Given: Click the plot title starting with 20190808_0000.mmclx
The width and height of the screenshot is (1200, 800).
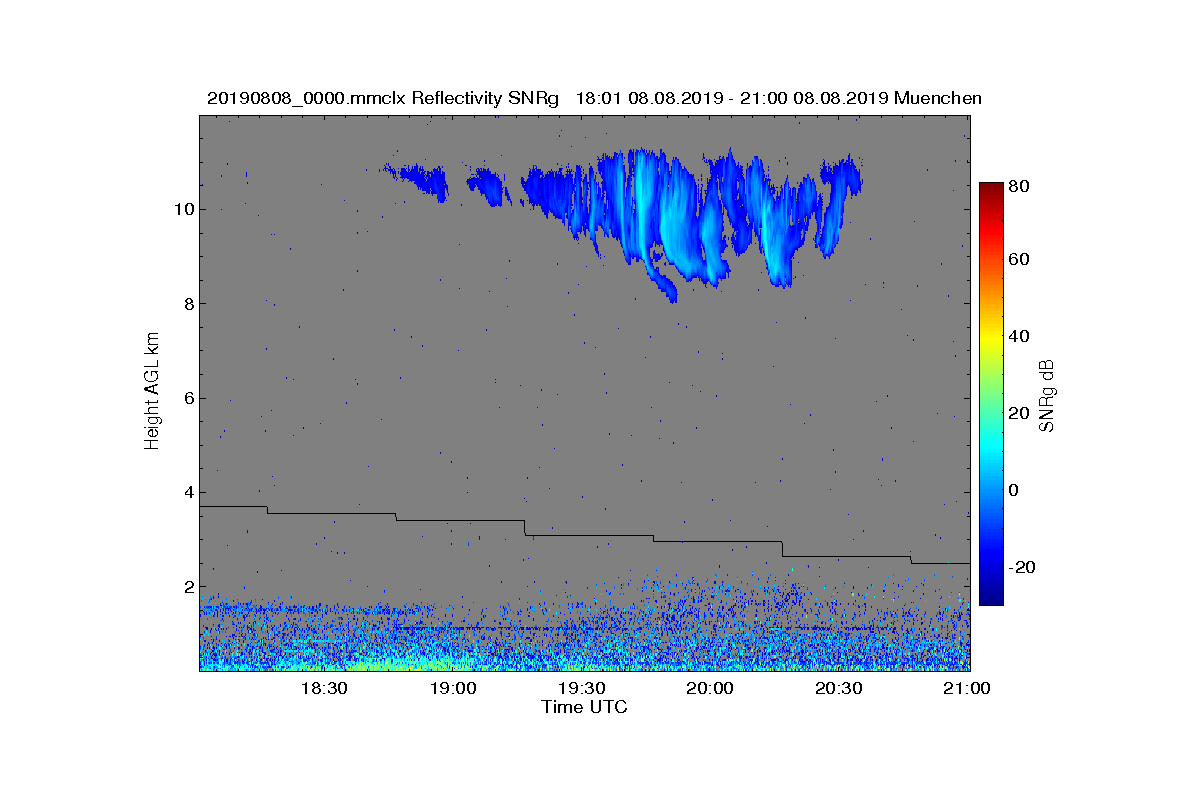Looking at the screenshot, I should coord(594,98).
